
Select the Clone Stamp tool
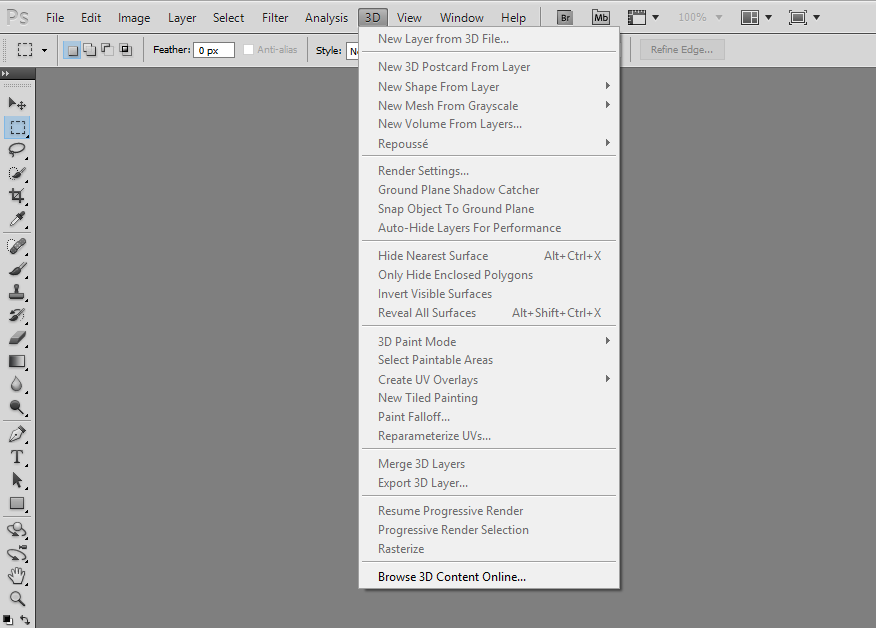click(x=17, y=292)
